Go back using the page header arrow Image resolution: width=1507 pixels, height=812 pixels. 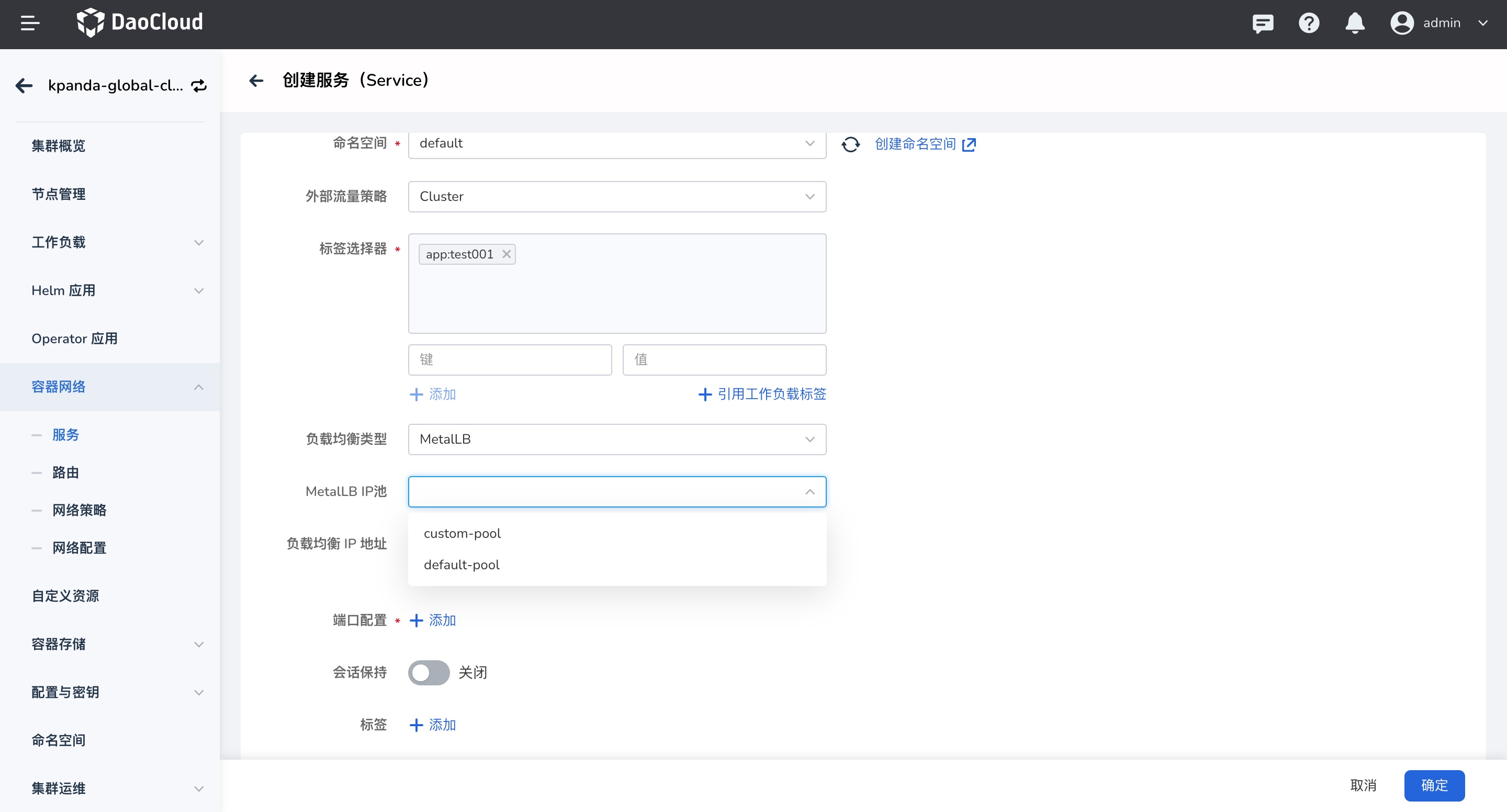[256, 80]
